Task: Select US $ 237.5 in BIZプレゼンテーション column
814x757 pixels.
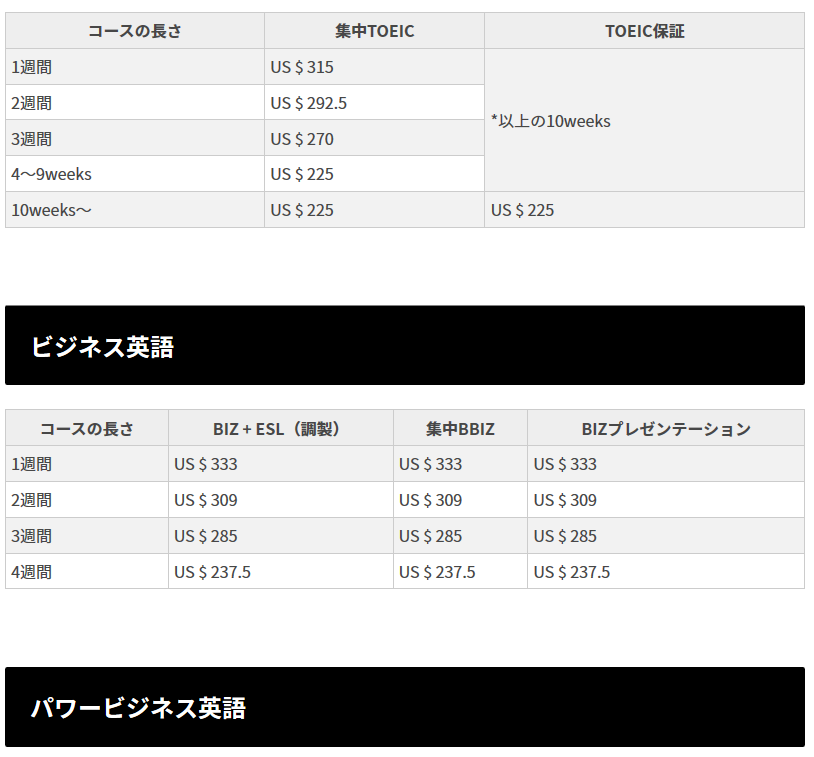Action: tap(571, 572)
